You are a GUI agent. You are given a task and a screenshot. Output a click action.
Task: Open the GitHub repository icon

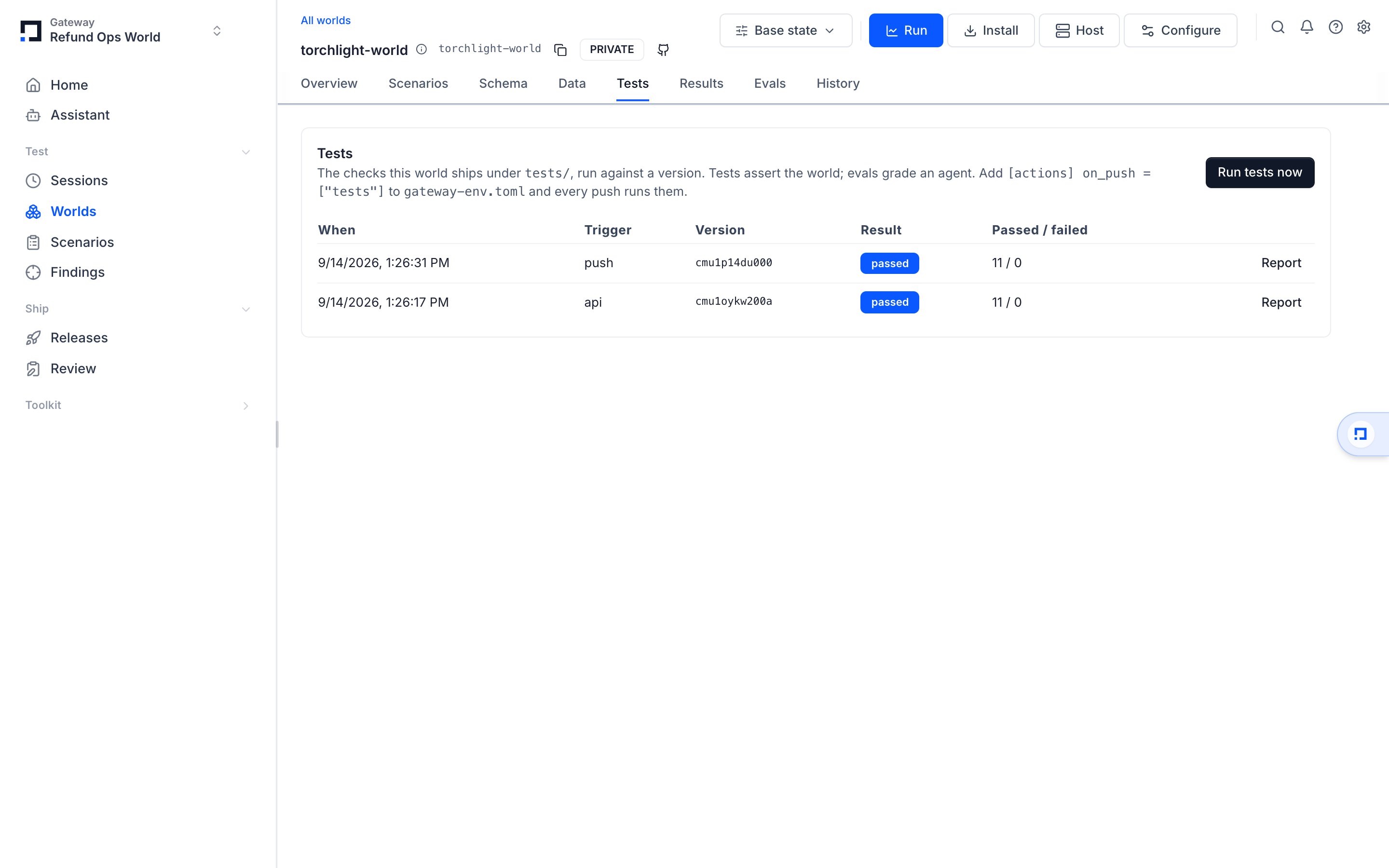tap(663, 50)
